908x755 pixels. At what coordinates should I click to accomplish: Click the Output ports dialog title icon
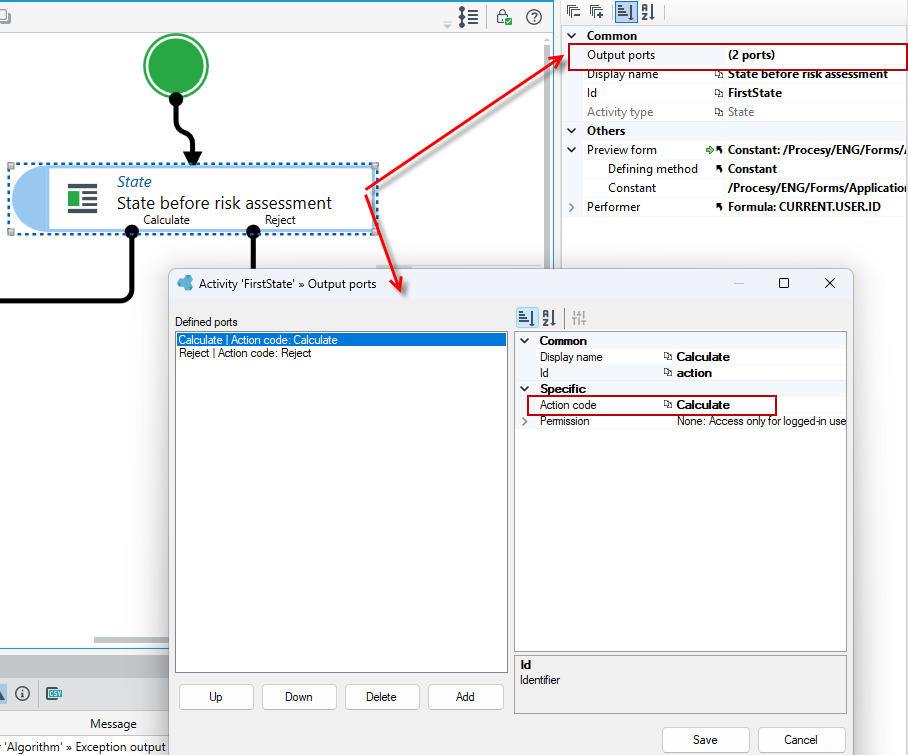tap(185, 283)
